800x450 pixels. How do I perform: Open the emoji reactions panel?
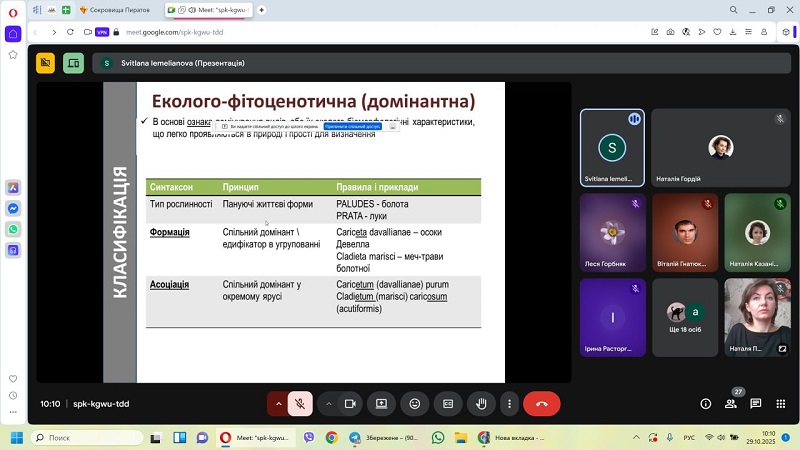pos(414,404)
